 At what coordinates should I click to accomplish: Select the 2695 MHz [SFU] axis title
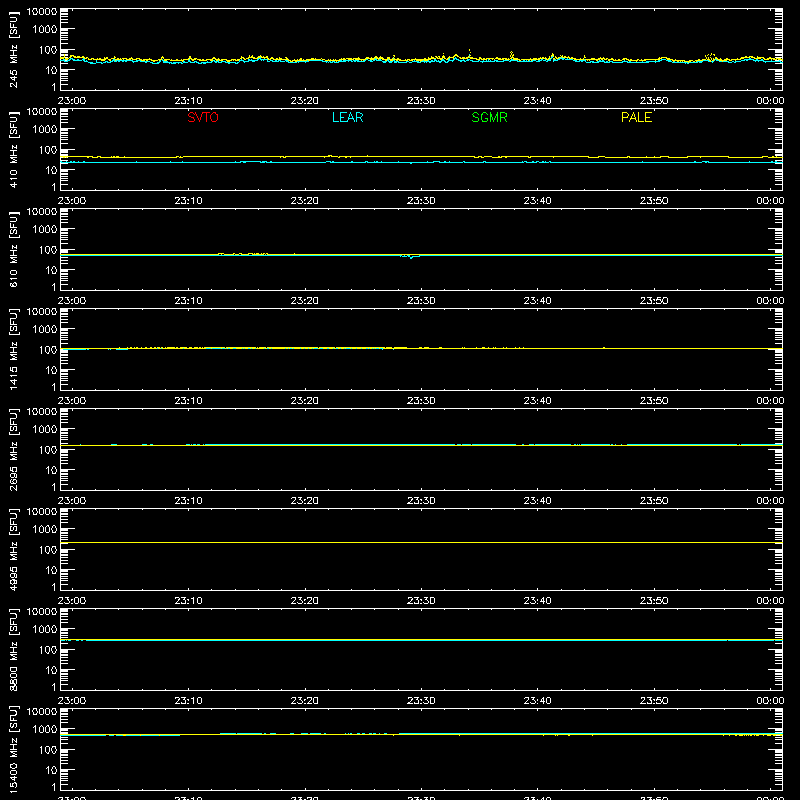point(13,449)
